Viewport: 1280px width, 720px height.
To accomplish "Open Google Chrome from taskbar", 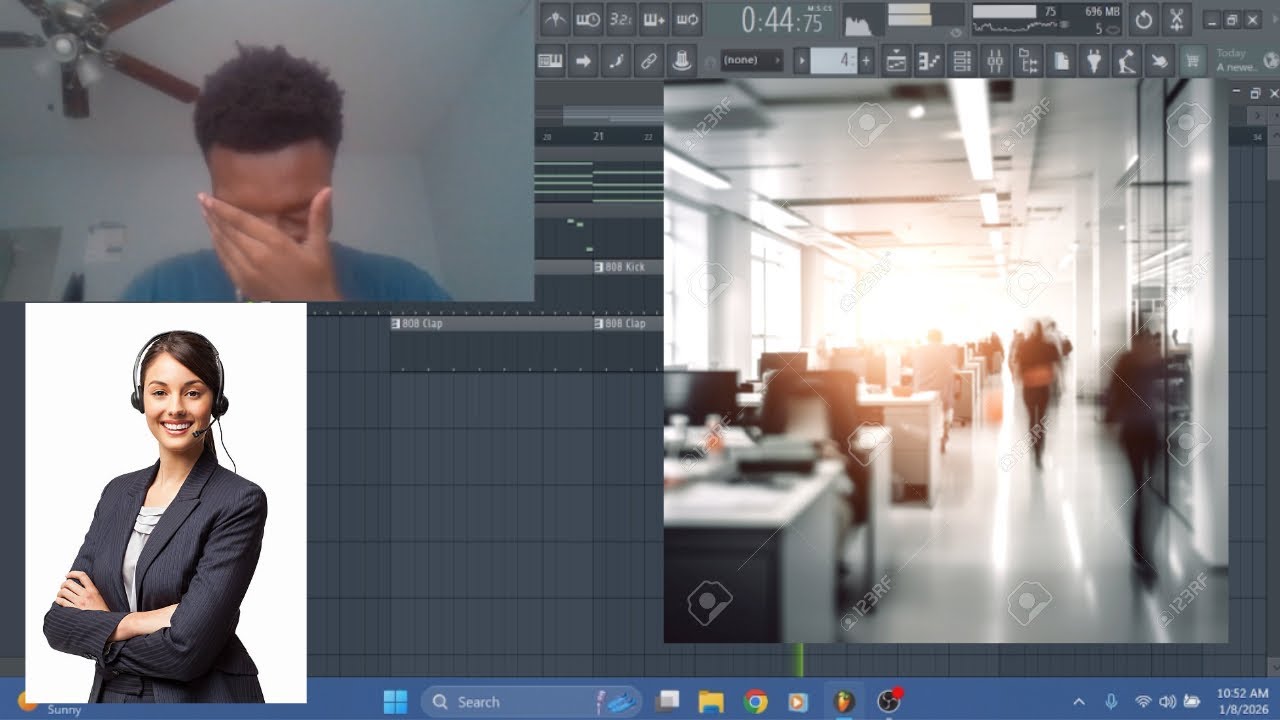I will [755, 702].
